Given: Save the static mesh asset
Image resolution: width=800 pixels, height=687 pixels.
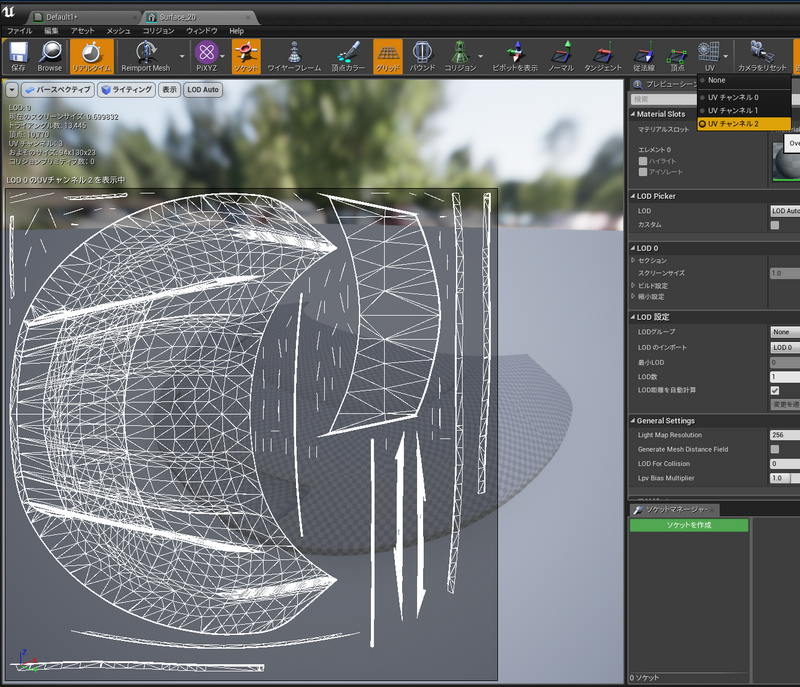Looking at the screenshot, I should pyautogui.click(x=18, y=57).
